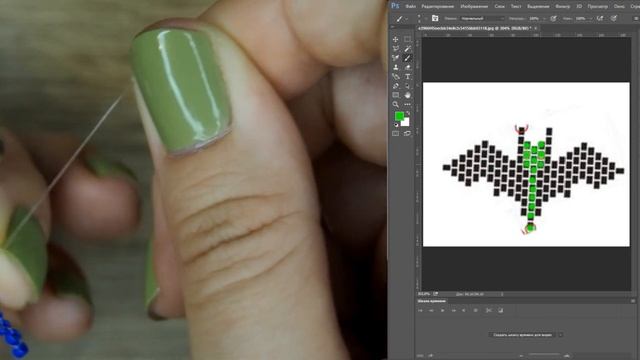This screenshot has width=640, height=360.
Task: Step to previous frame in timeline
Action: point(431,311)
